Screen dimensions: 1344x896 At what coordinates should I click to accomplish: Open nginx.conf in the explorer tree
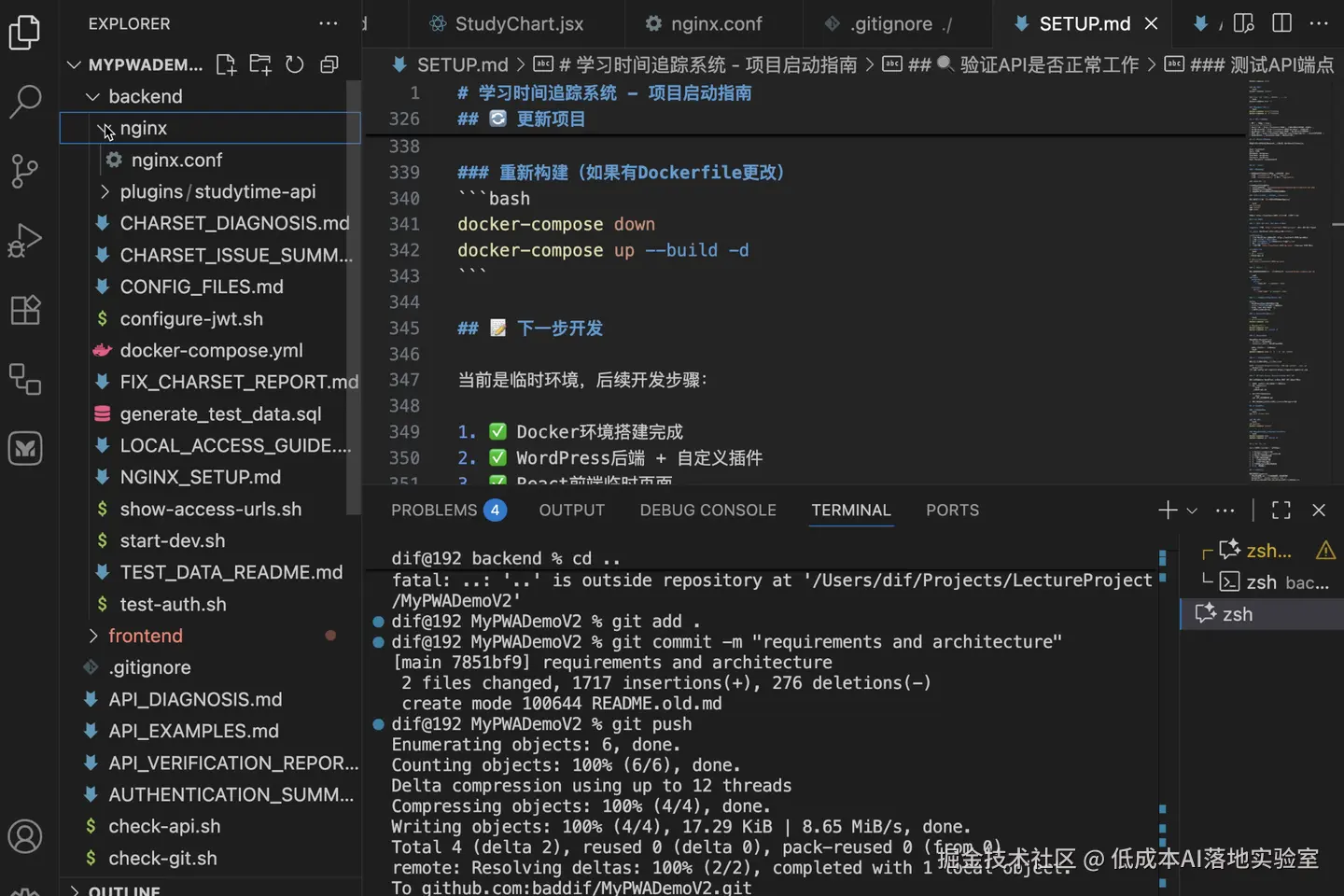[x=176, y=160]
